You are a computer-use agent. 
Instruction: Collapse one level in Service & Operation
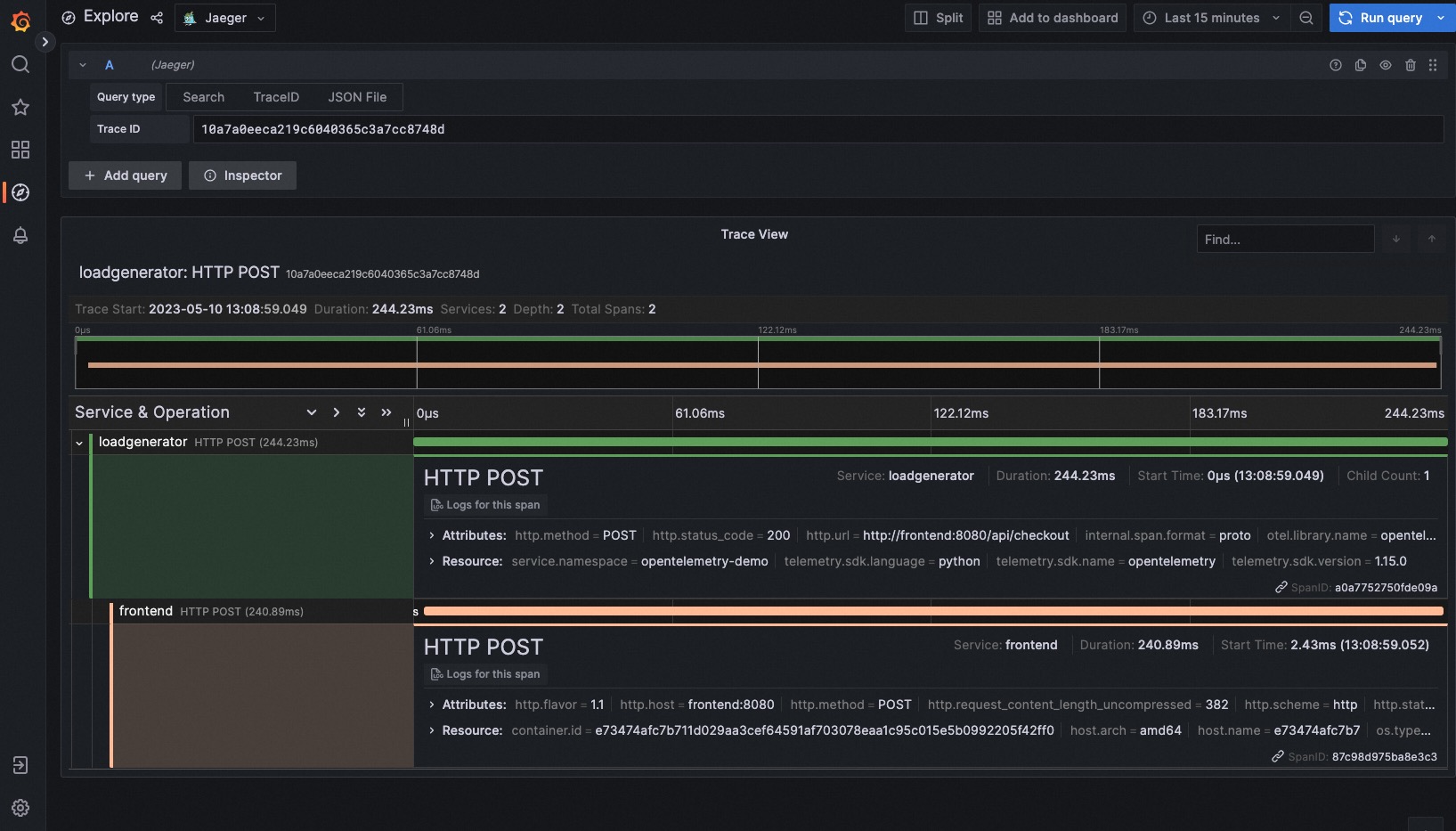[336, 412]
